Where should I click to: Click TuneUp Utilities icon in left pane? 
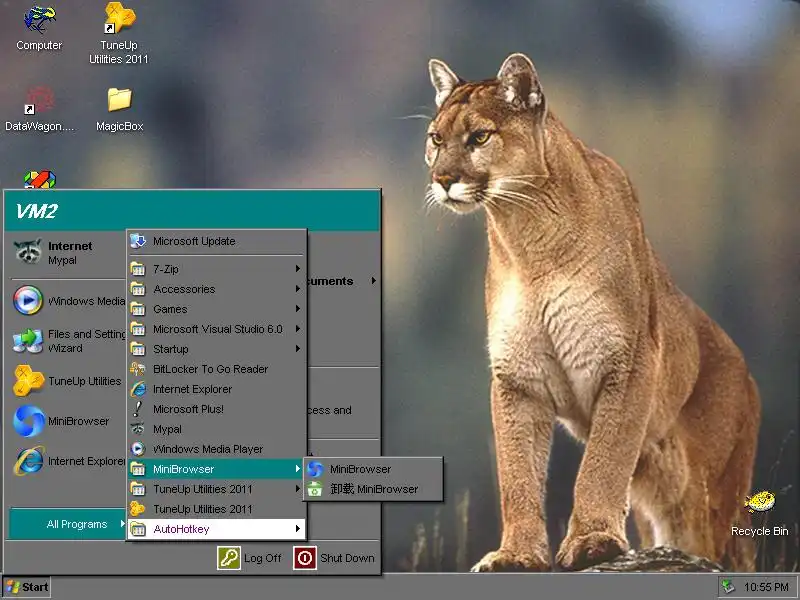pyautogui.click(x=28, y=381)
